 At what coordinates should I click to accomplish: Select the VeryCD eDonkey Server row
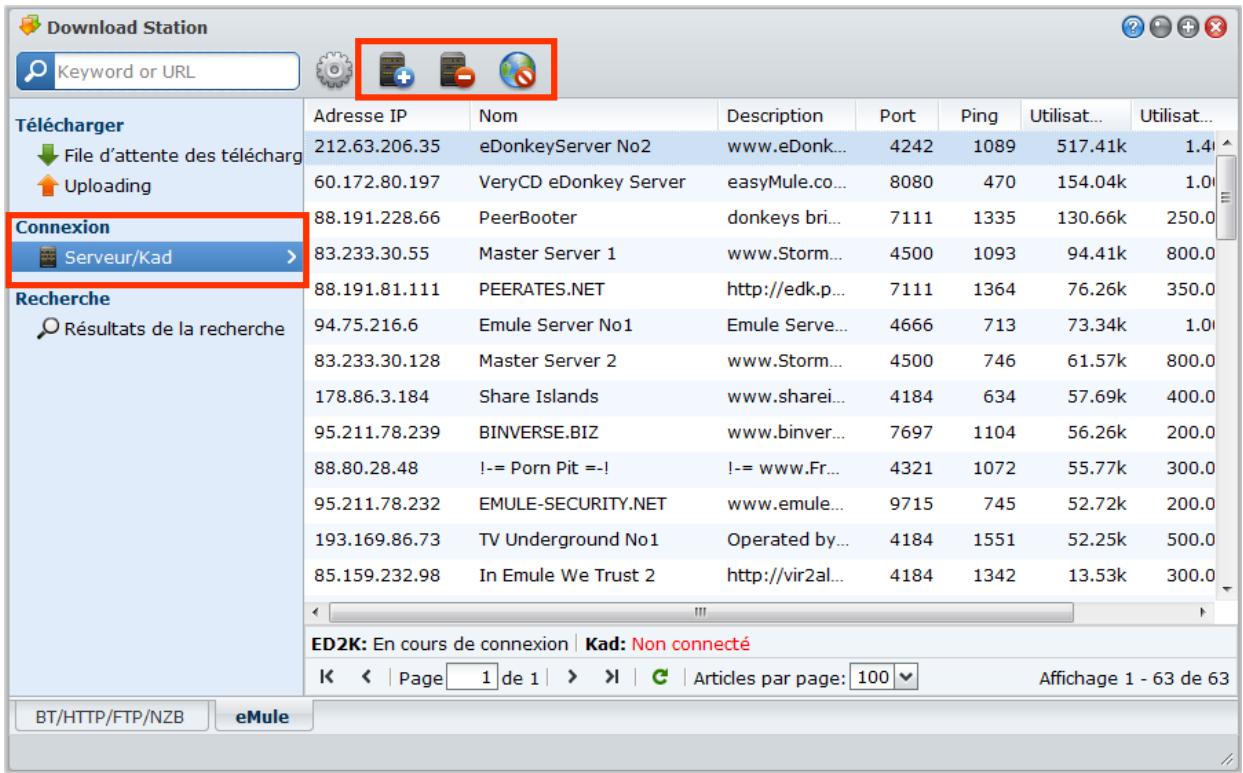tap(759, 180)
